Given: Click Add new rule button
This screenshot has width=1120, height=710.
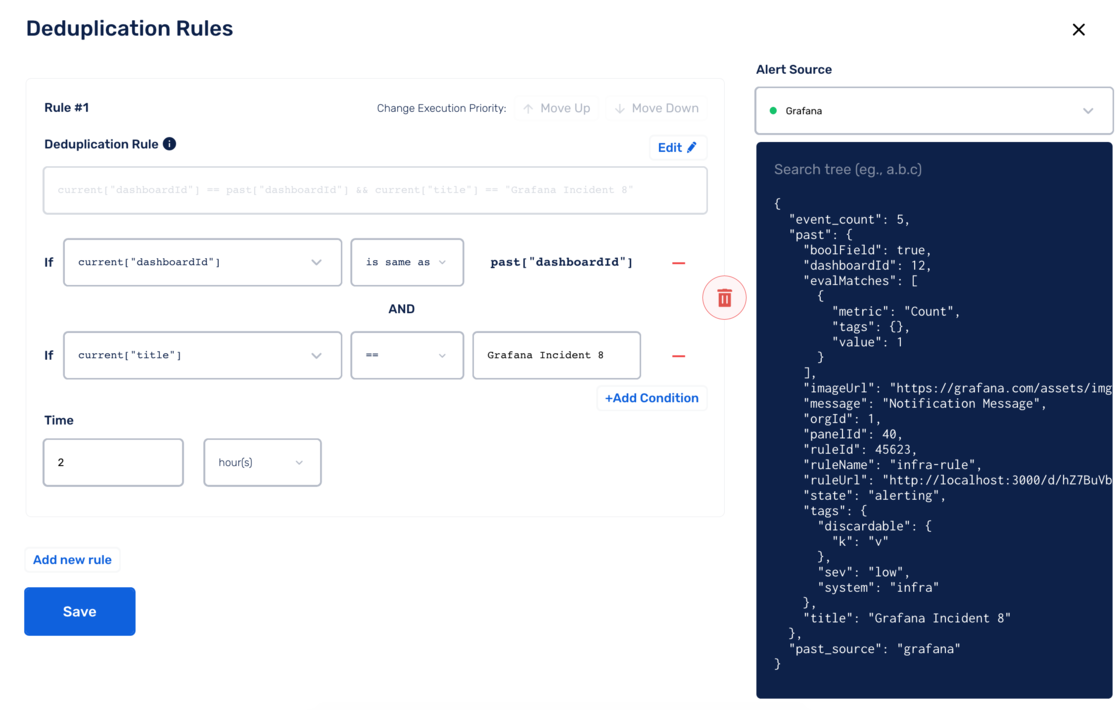Looking at the screenshot, I should 72,559.
